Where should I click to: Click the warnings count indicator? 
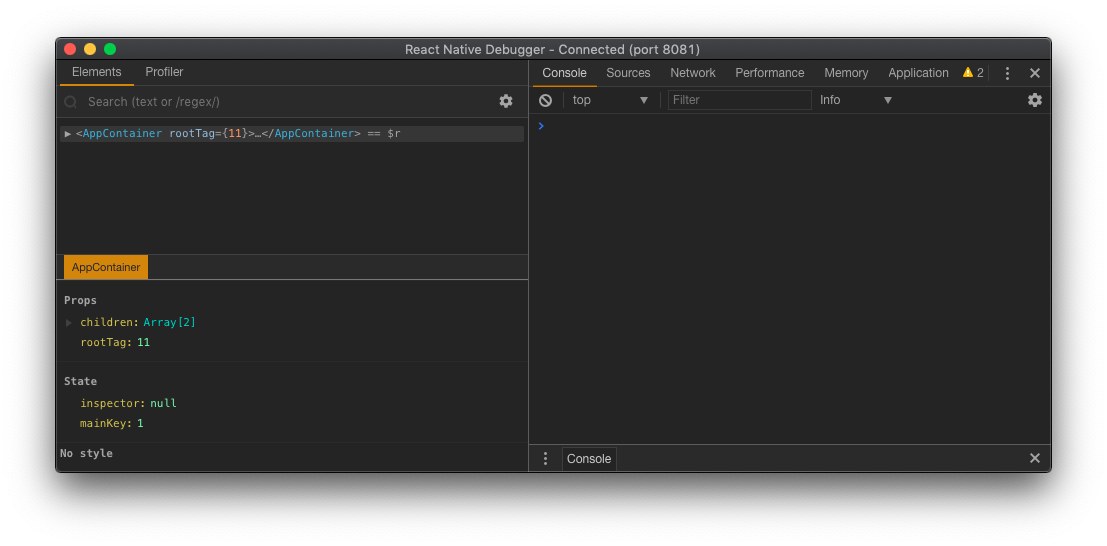tap(973, 73)
